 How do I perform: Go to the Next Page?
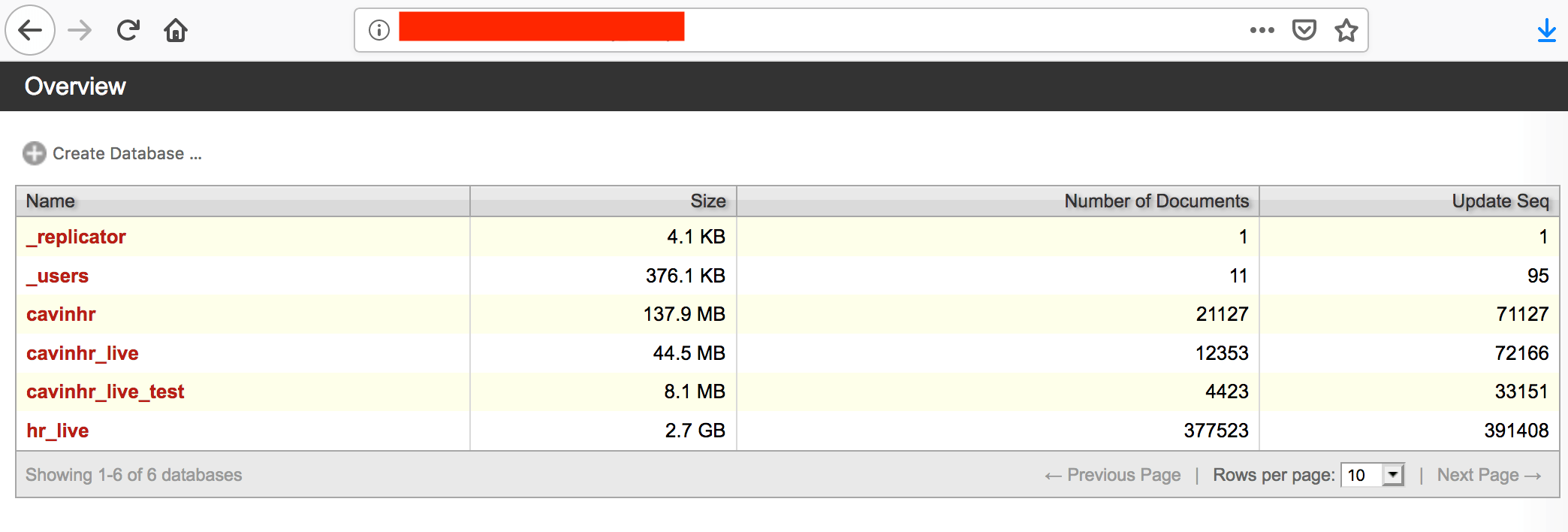pyautogui.click(x=1488, y=475)
